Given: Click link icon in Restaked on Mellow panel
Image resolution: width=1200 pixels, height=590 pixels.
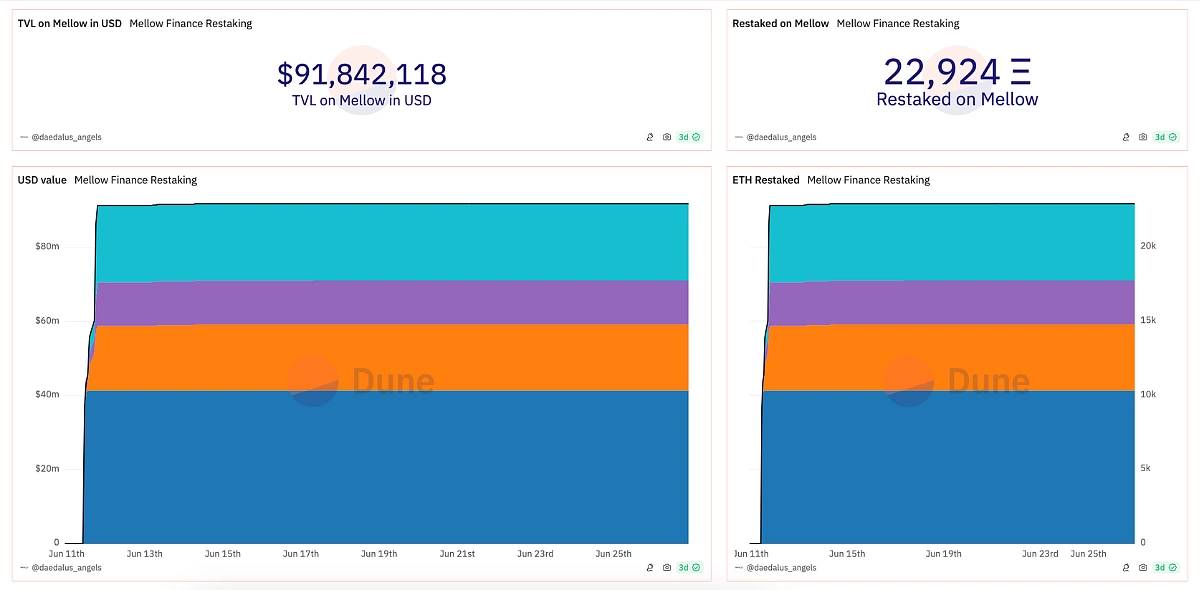Looking at the screenshot, I should (x=1125, y=137).
